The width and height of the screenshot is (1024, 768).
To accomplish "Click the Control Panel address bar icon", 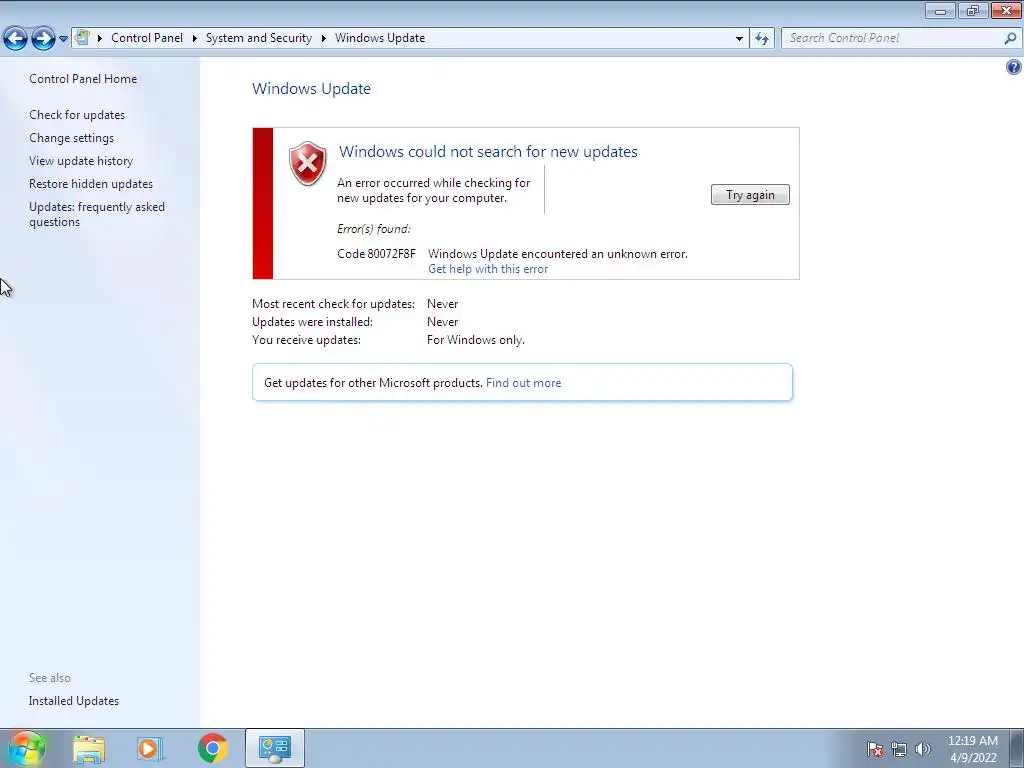I will coord(82,38).
